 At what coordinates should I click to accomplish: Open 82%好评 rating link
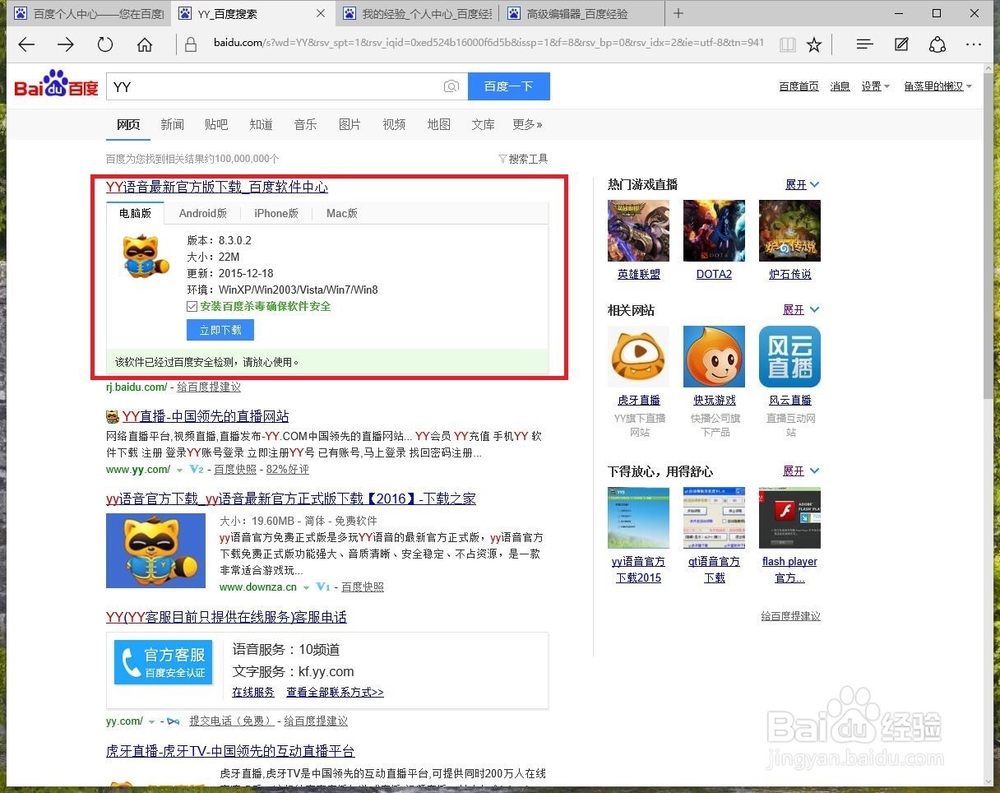(x=288, y=470)
